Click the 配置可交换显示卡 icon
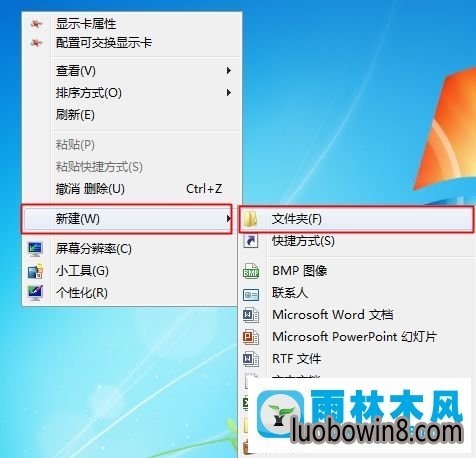Screen dimensions: 476x458 [x=36, y=43]
